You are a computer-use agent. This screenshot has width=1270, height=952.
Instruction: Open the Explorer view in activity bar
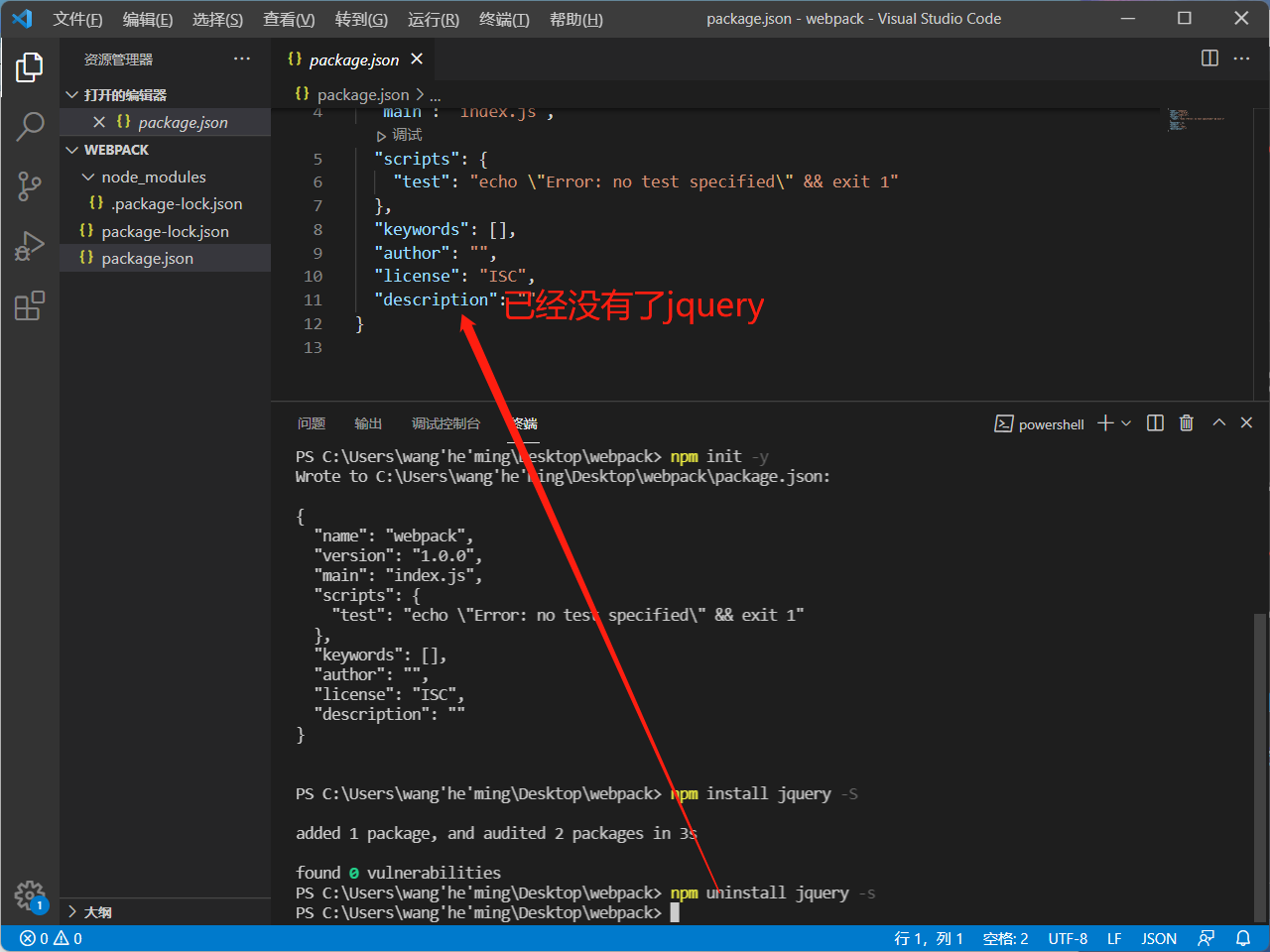pyautogui.click(x=30, y=67)
